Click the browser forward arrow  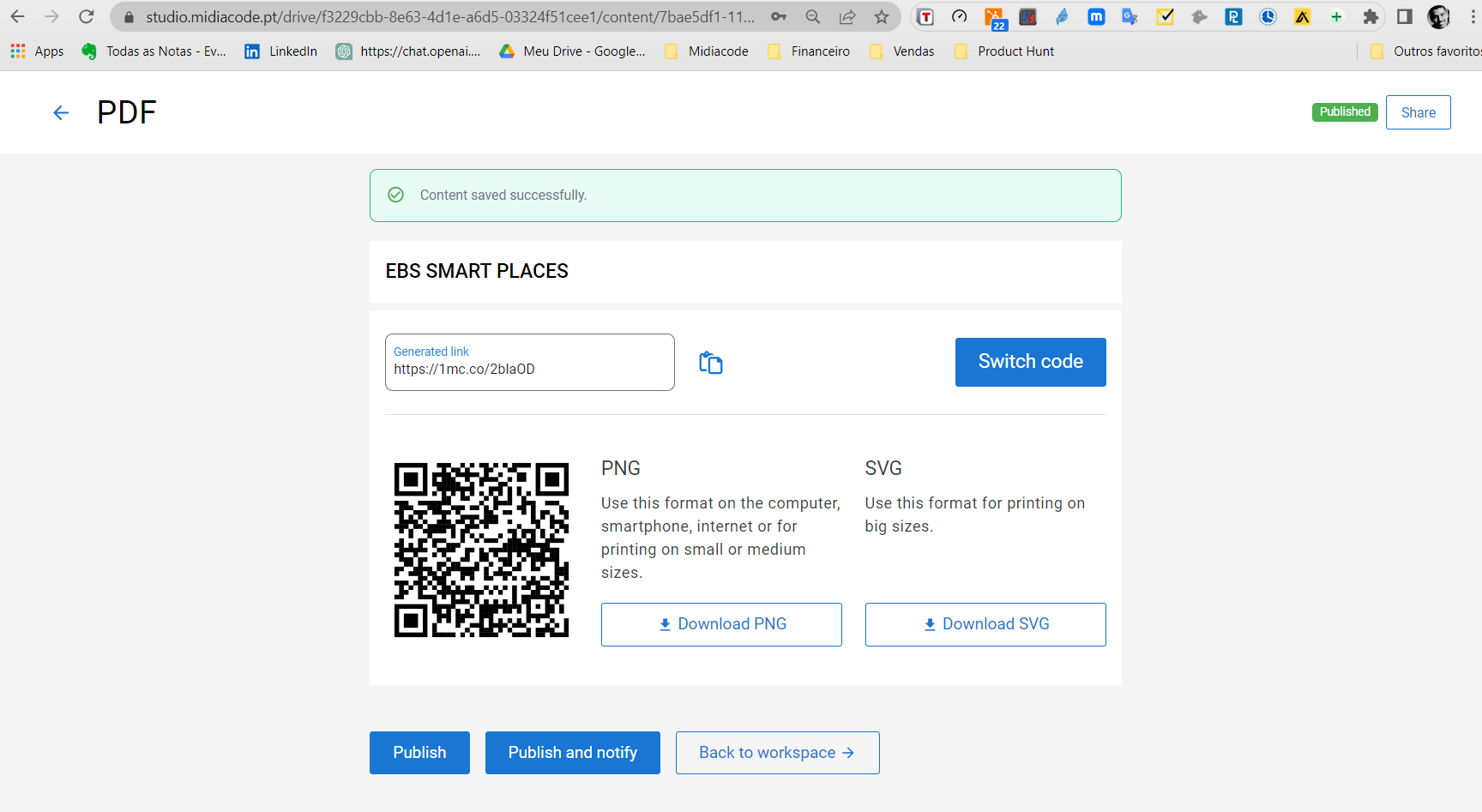(x=51, y=16)
